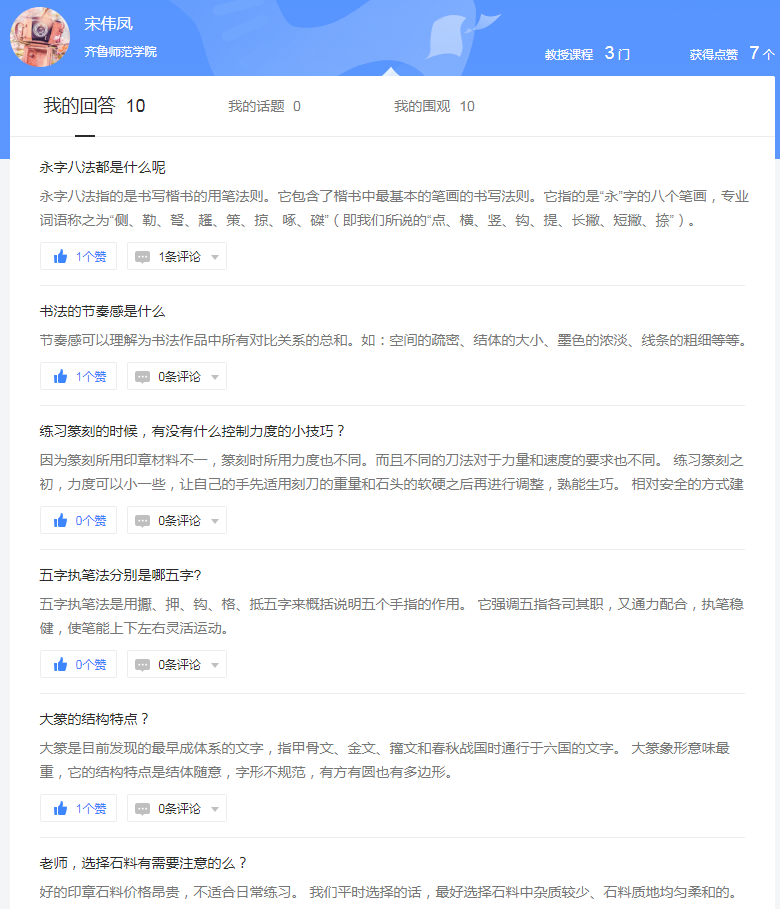Open question 老师，选择石料有需要注意的么
780x909 pixels.
click(143, 862)
